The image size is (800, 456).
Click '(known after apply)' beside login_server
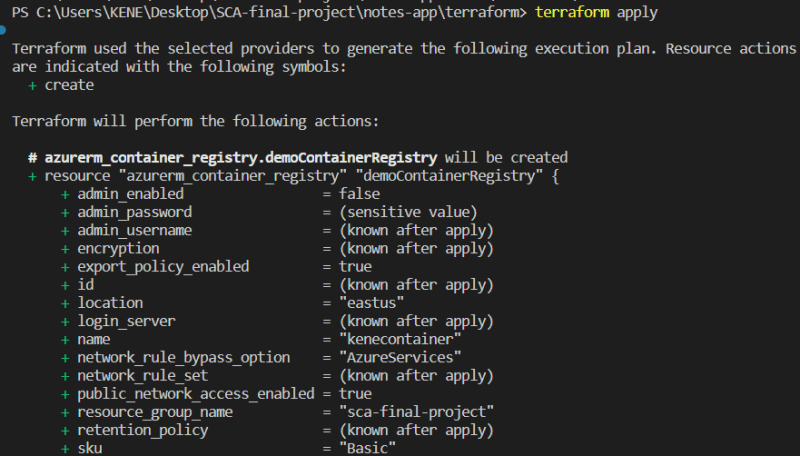(x=417, y=321)
